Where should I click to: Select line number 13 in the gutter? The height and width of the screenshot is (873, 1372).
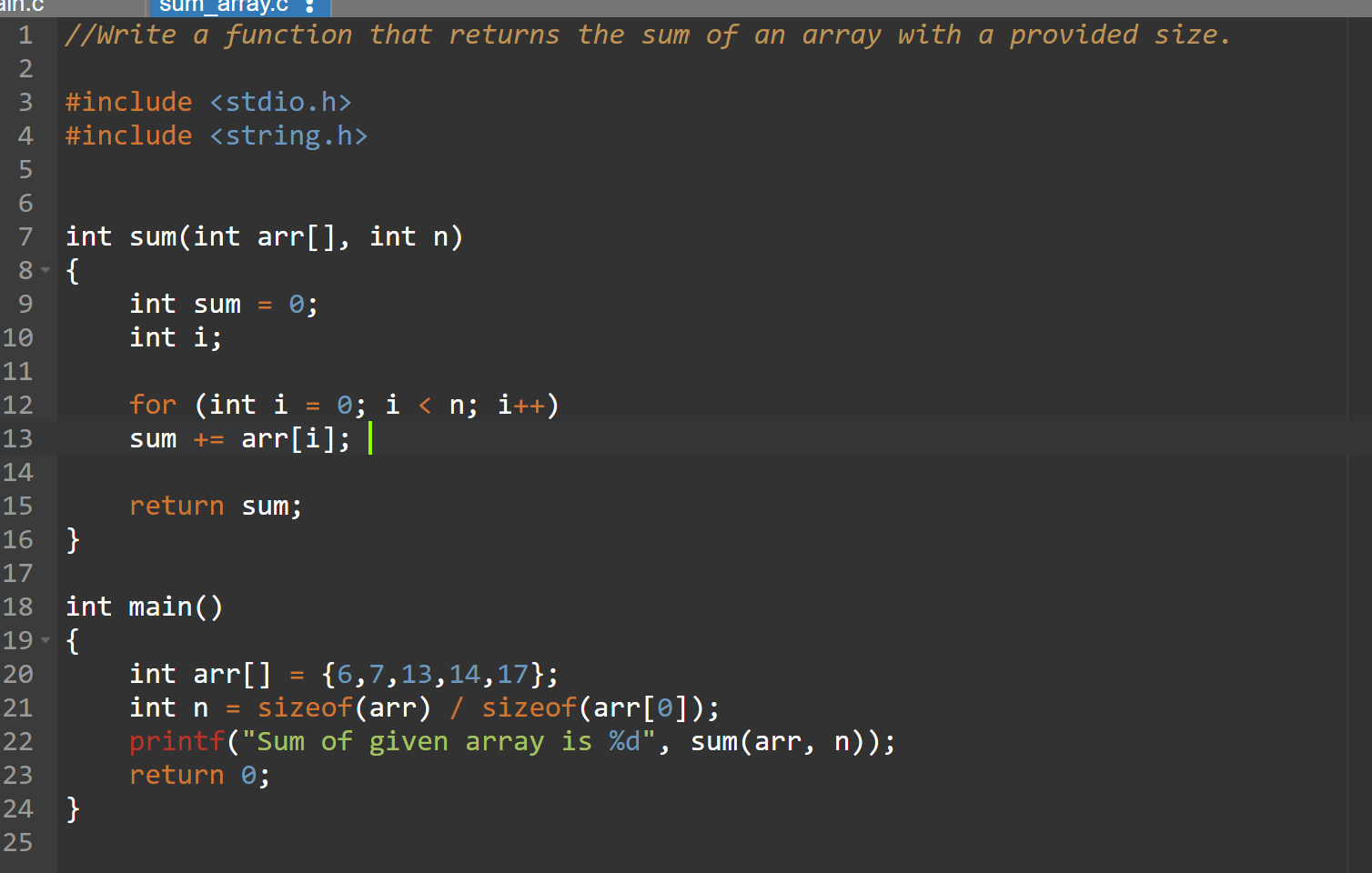coord(18,438)
